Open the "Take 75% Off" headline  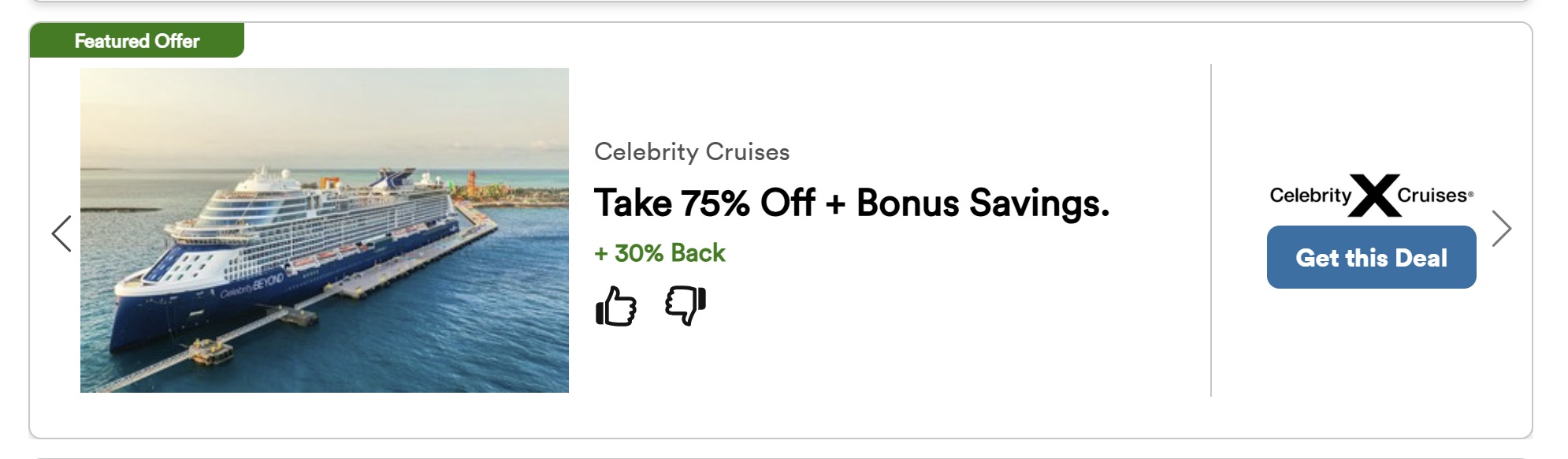pos(704,203)
